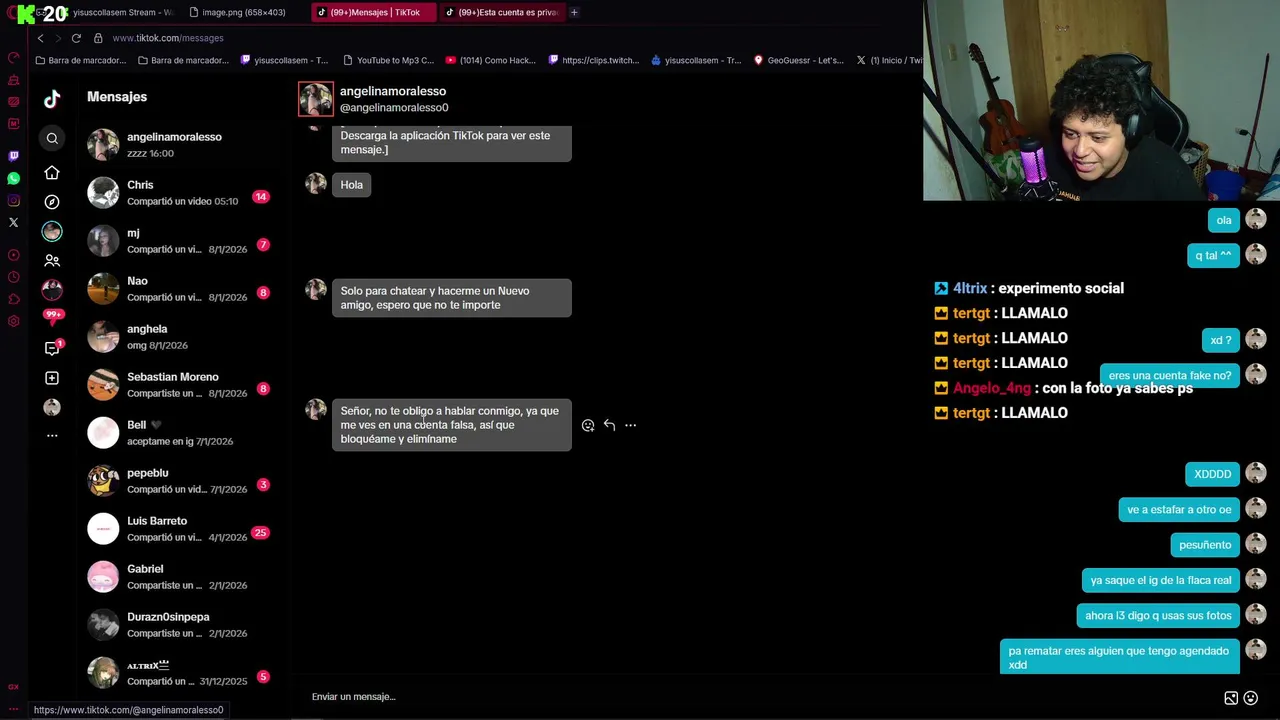Click the 'pesuñento' sent message
The width and height of the screenshot is (1280, 720).
1205,545
